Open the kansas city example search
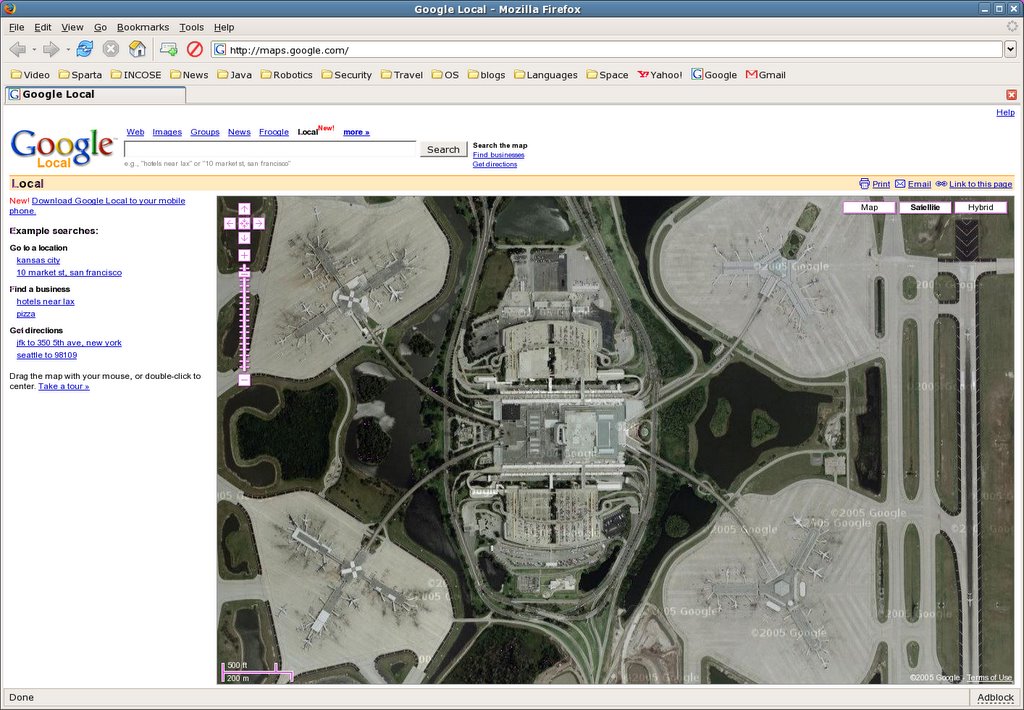Screen dimensions: 1024x710 [39, 260]
